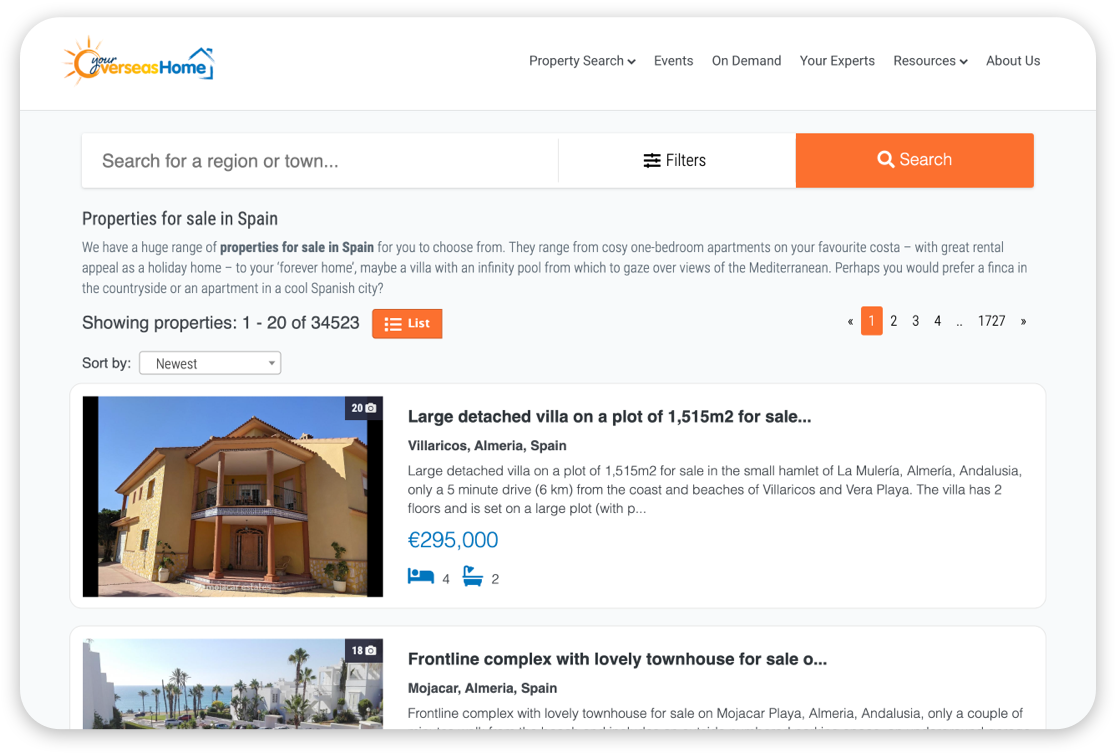The height and width of the screenshot is (754, 1116).
Task: Expand the Resources dropdown menu
Action: pos(930,61)
